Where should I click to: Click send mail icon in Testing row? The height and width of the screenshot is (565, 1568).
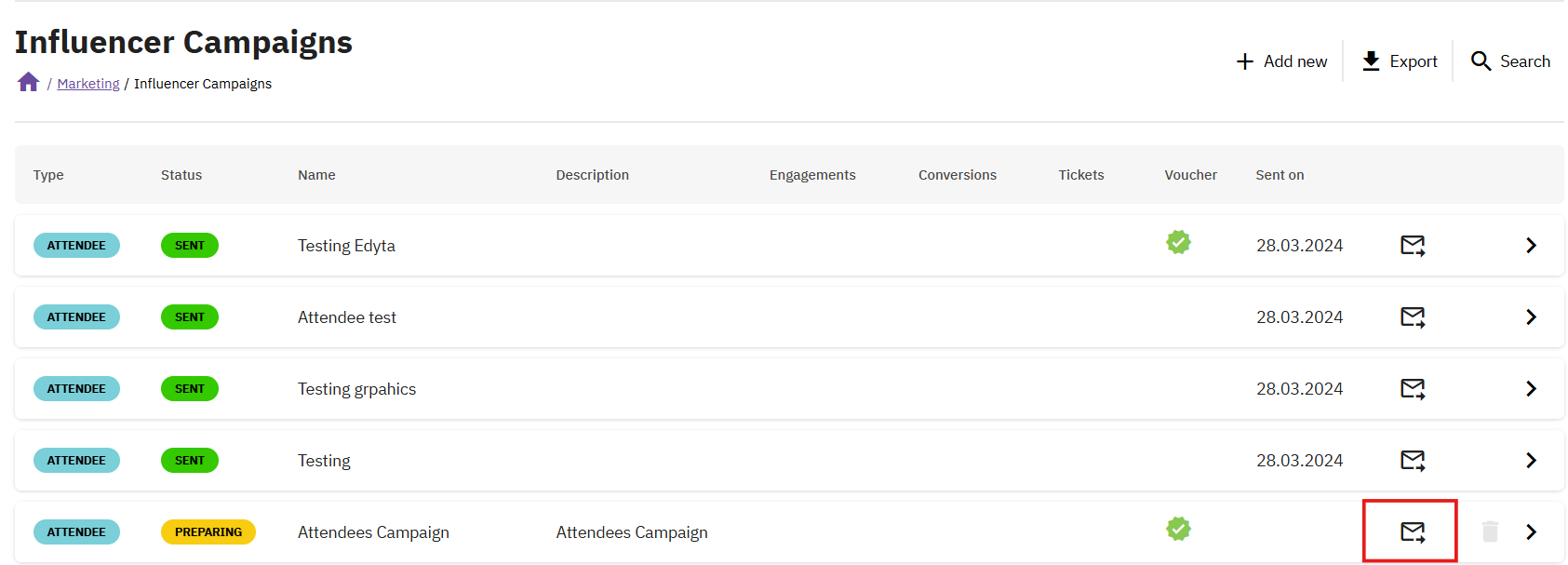[x=1413, y=461]
